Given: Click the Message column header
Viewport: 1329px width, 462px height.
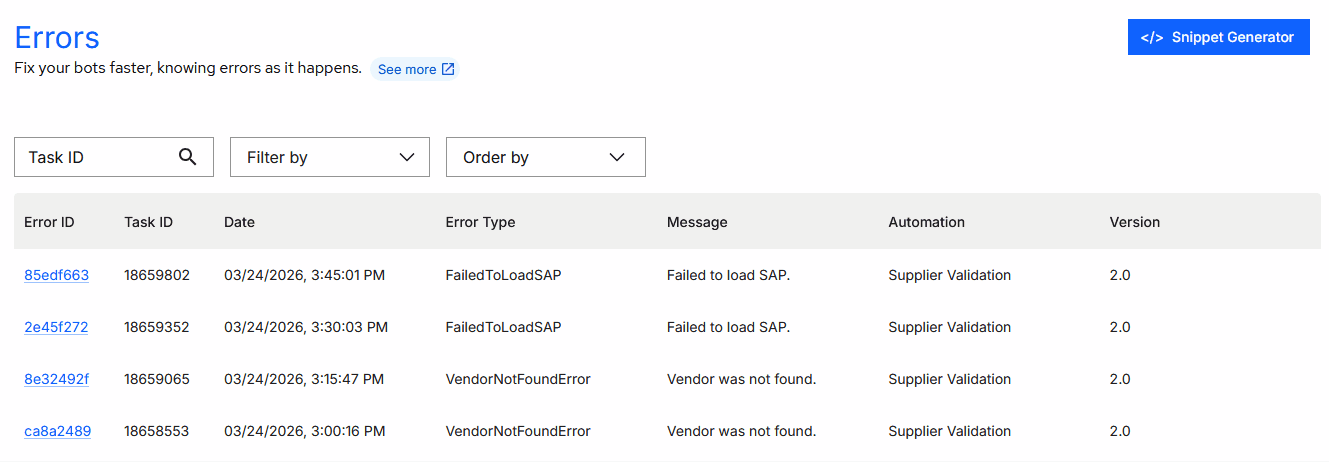Looking at the screenshot, I should (697, 222).
